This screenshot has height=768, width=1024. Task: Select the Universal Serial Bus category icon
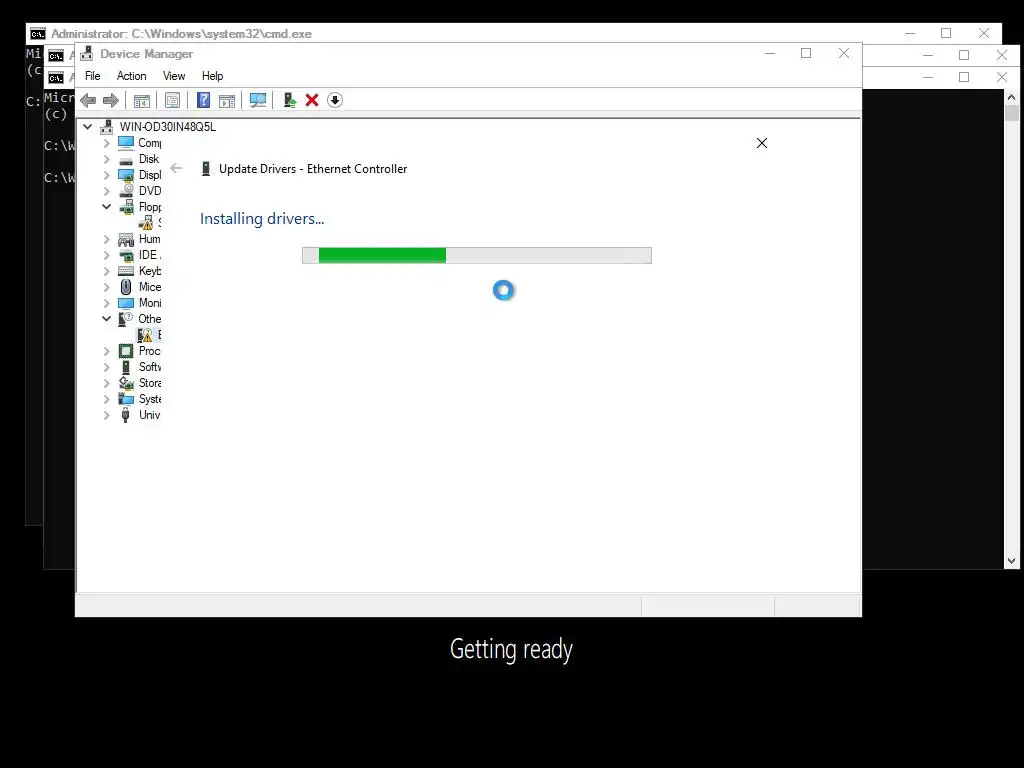[126, 415]
